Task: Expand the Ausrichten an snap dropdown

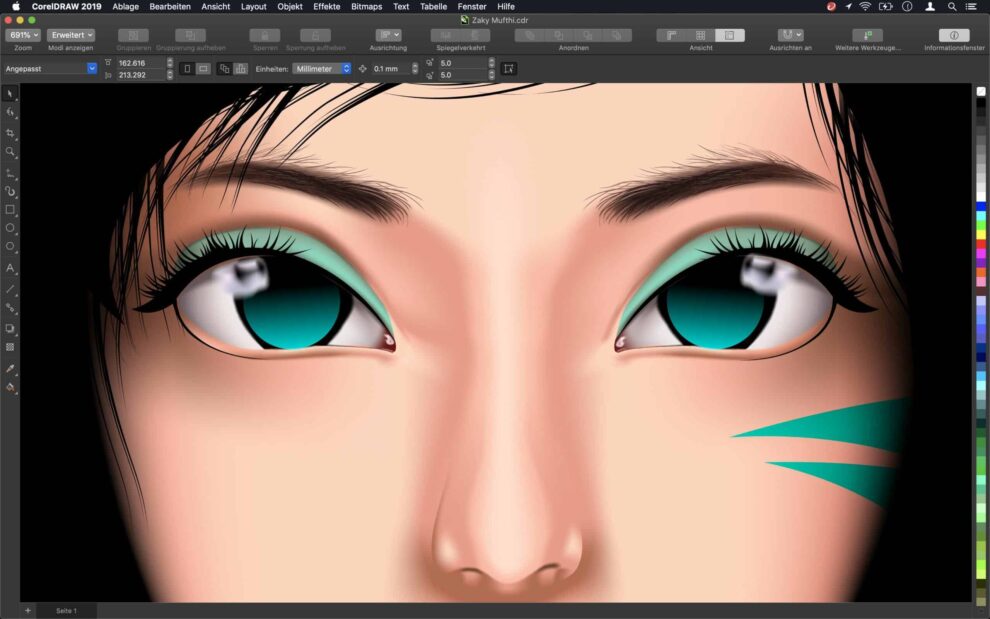Action: [x=790, y=35]
